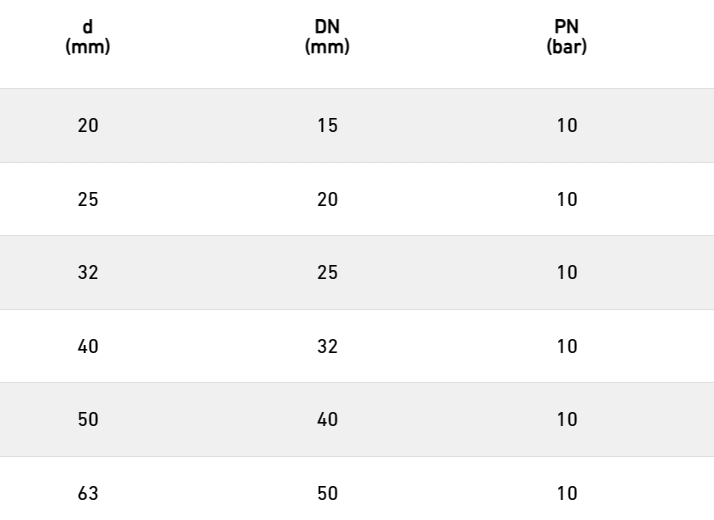Image resolution: width=714 pixels, height=520 pixels.
Task: Select the DN value 15 cell
Action: click(327, 126)
